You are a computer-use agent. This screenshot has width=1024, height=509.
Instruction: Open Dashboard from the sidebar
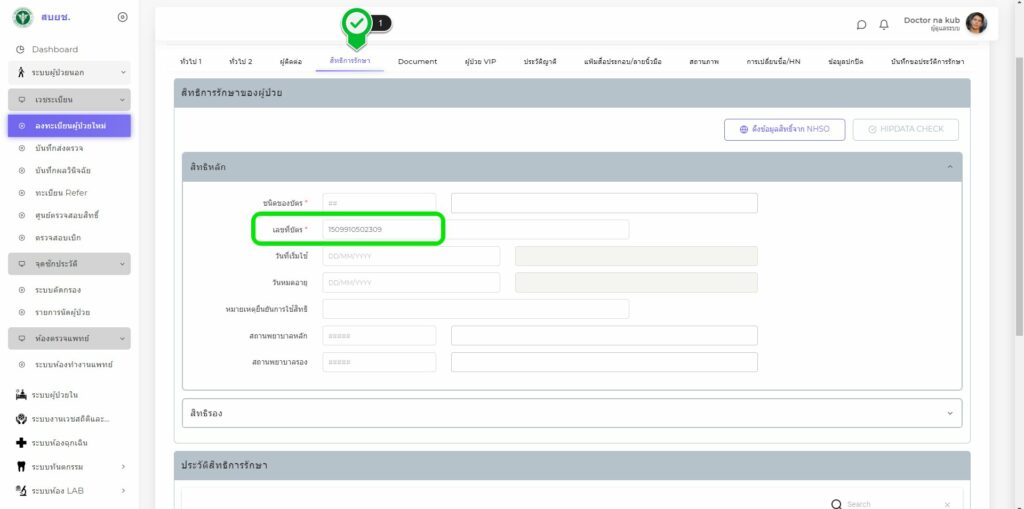pos(54,49)
